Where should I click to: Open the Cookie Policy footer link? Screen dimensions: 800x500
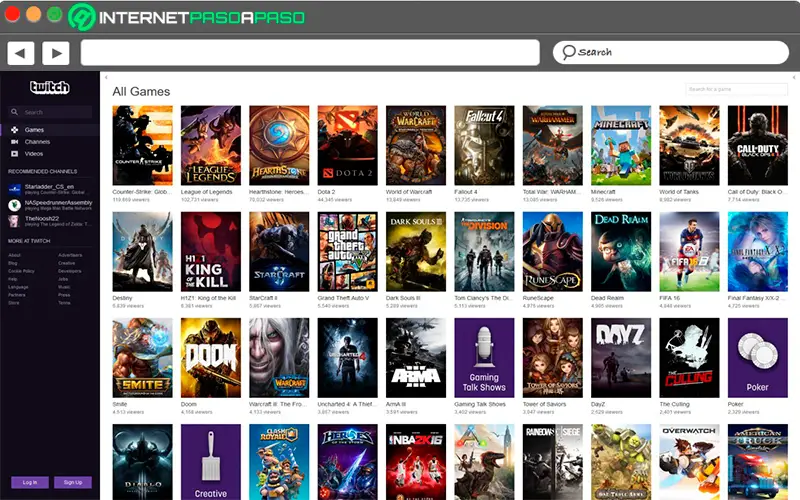[21, 271]
